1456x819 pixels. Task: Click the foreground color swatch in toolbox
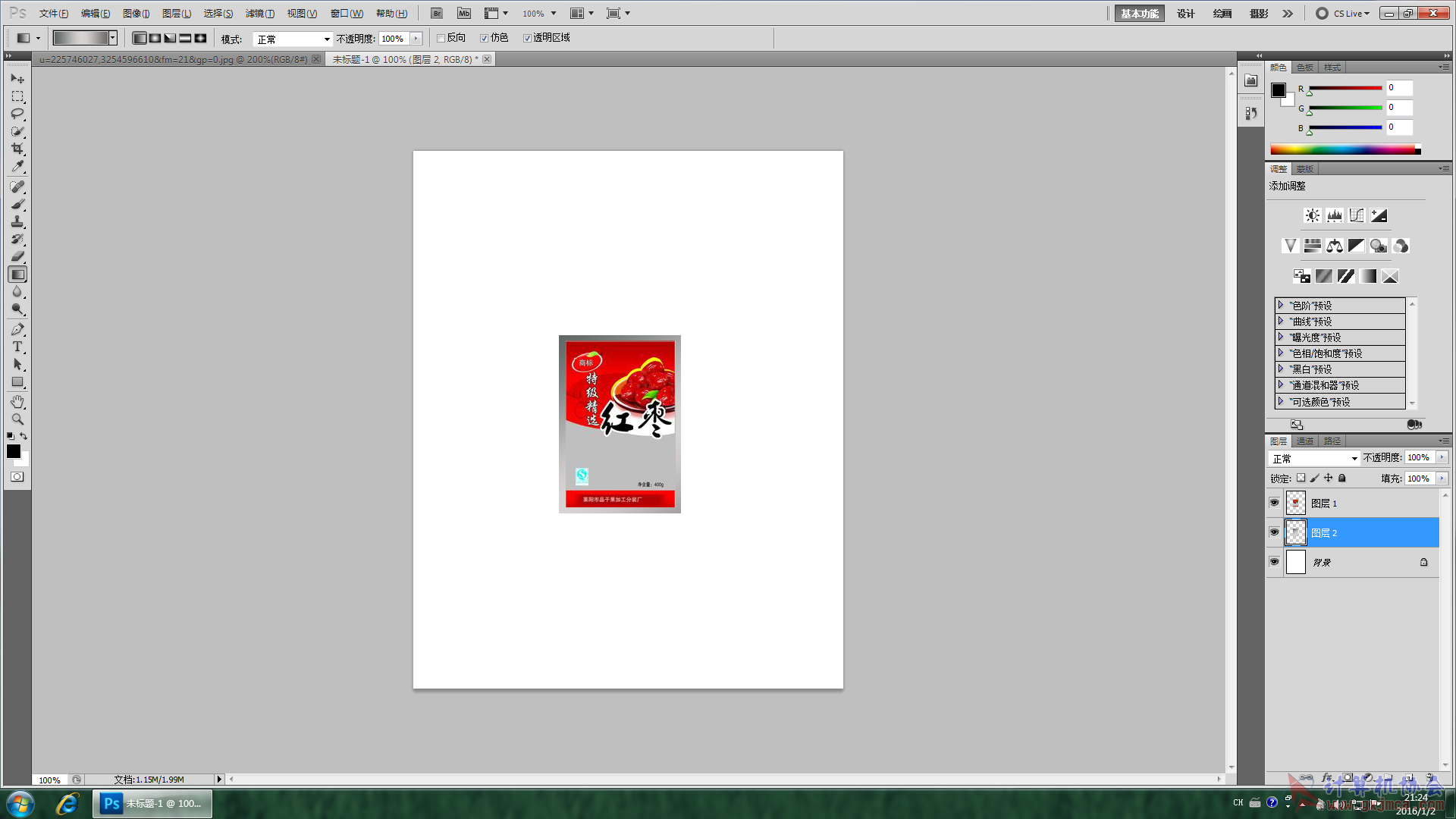pos(14,451)
